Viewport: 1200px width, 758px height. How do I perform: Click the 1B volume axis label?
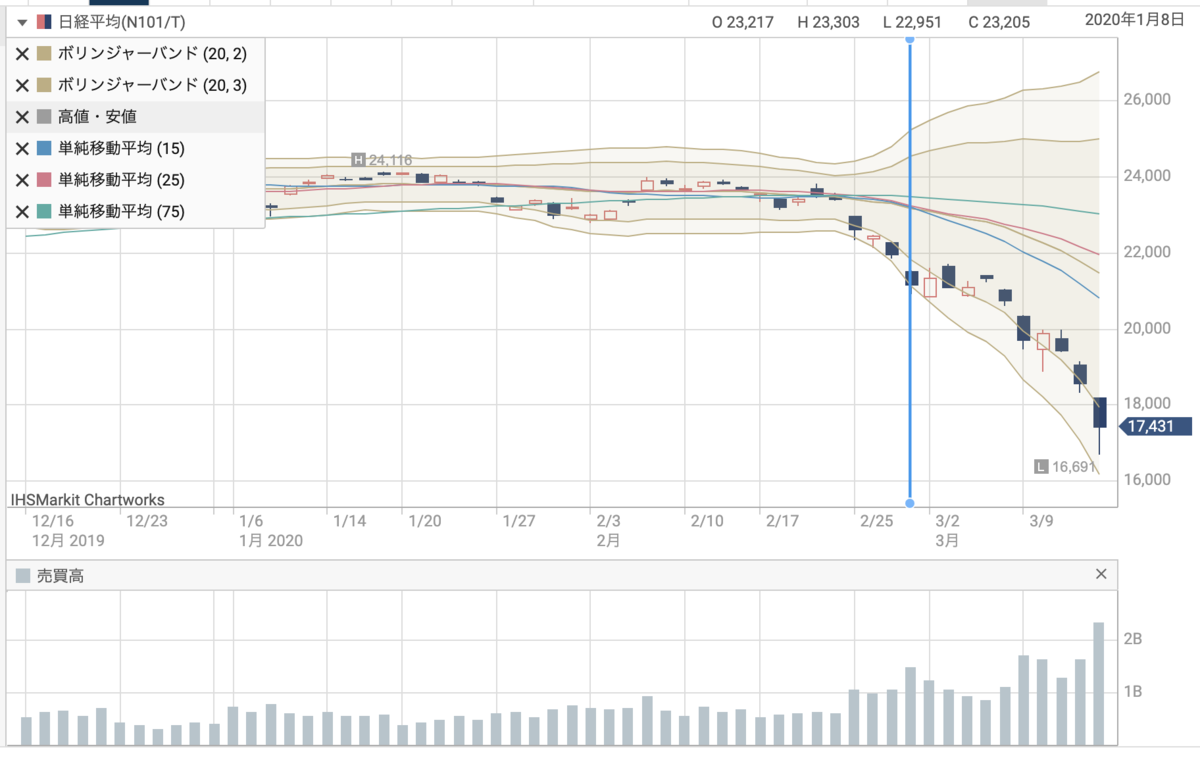(1133, 692)
